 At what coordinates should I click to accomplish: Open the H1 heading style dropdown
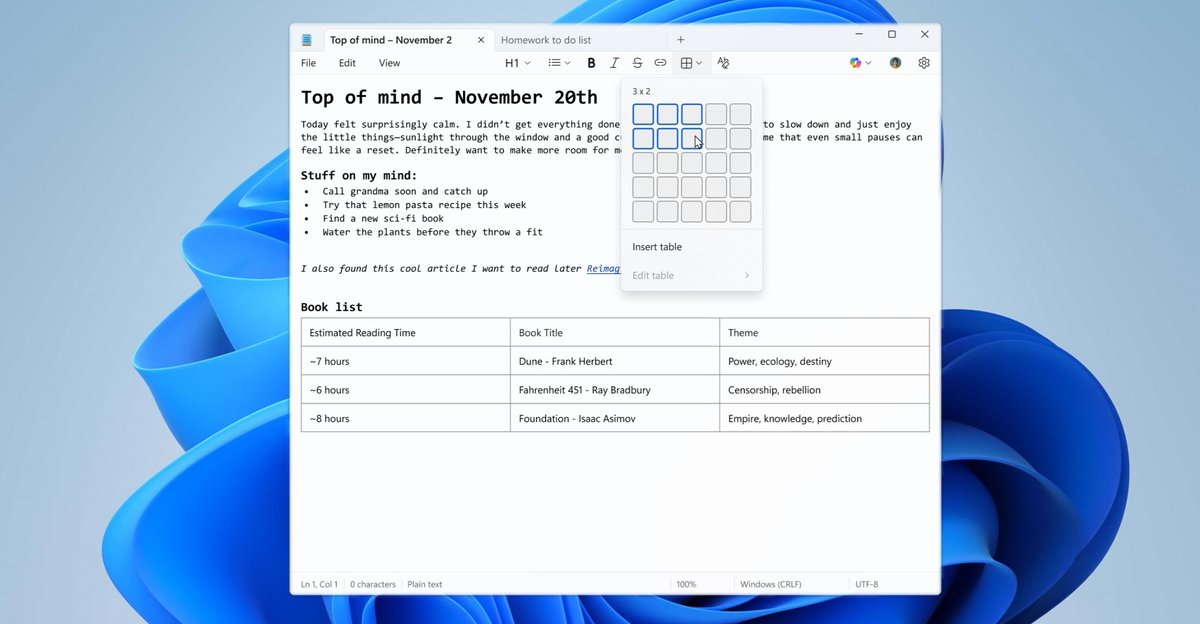(516, 62)
